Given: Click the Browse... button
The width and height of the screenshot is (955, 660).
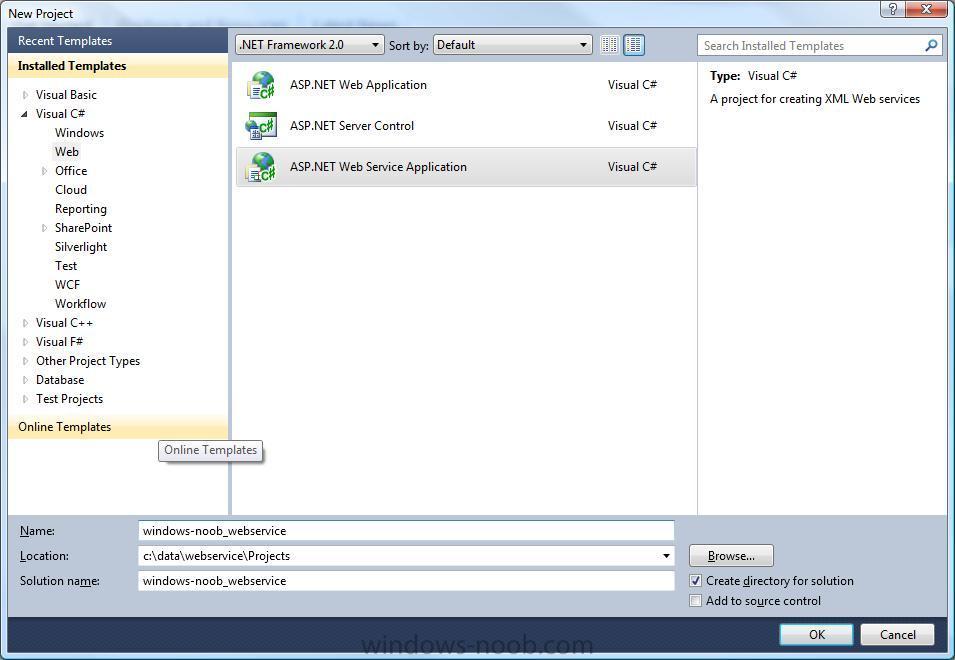Looking at the screenshot, I should pyautogui.click(x=731, y=556).
